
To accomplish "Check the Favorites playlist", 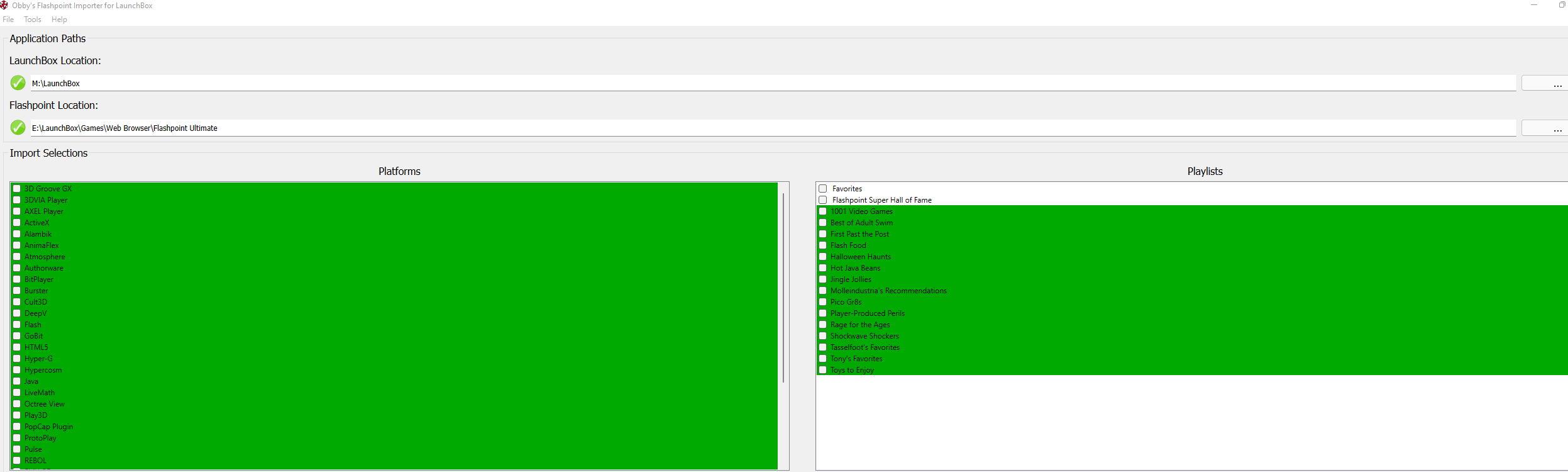I will tap(822, 188).
